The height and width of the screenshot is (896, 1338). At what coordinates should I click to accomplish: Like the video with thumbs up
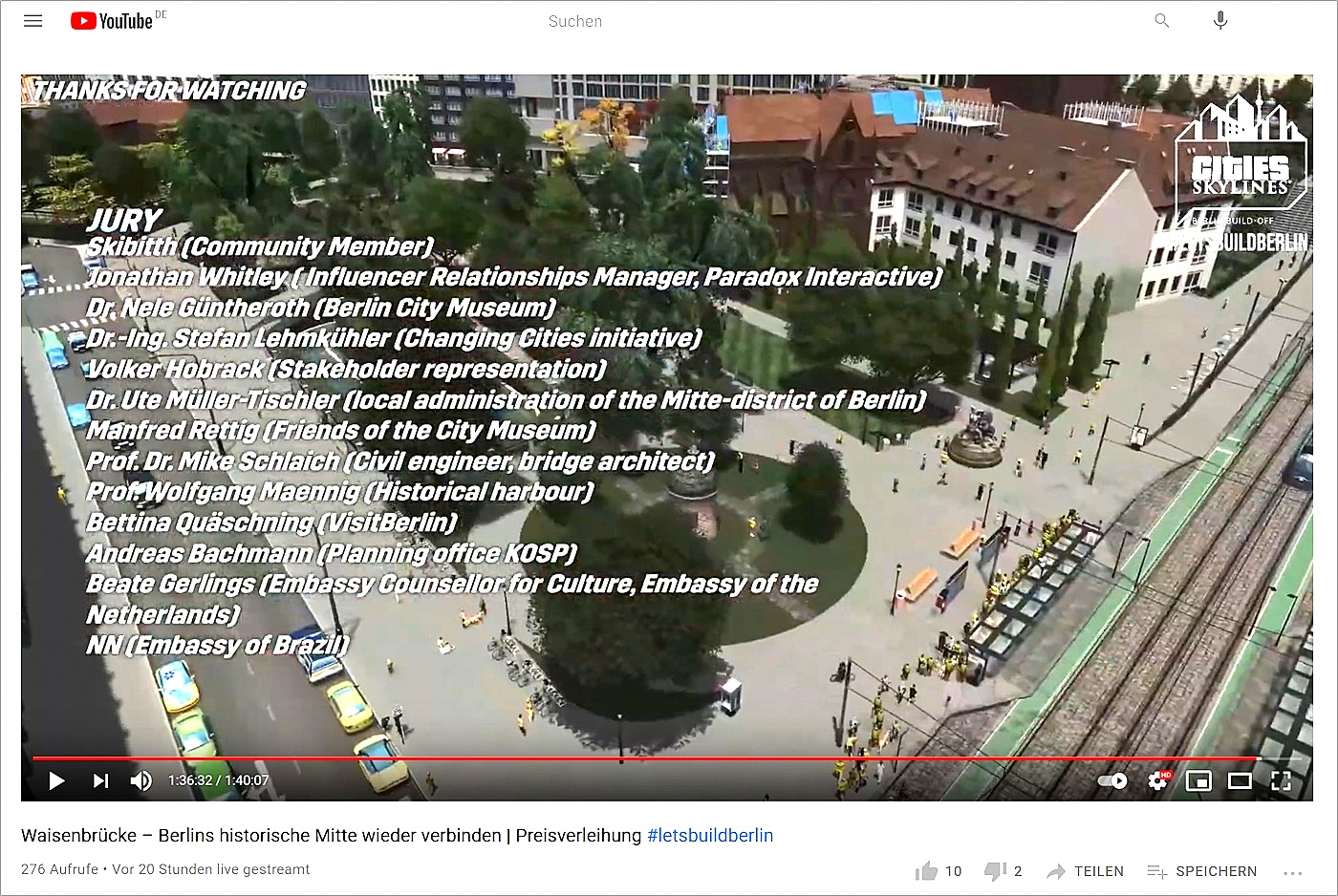point(926,870)
